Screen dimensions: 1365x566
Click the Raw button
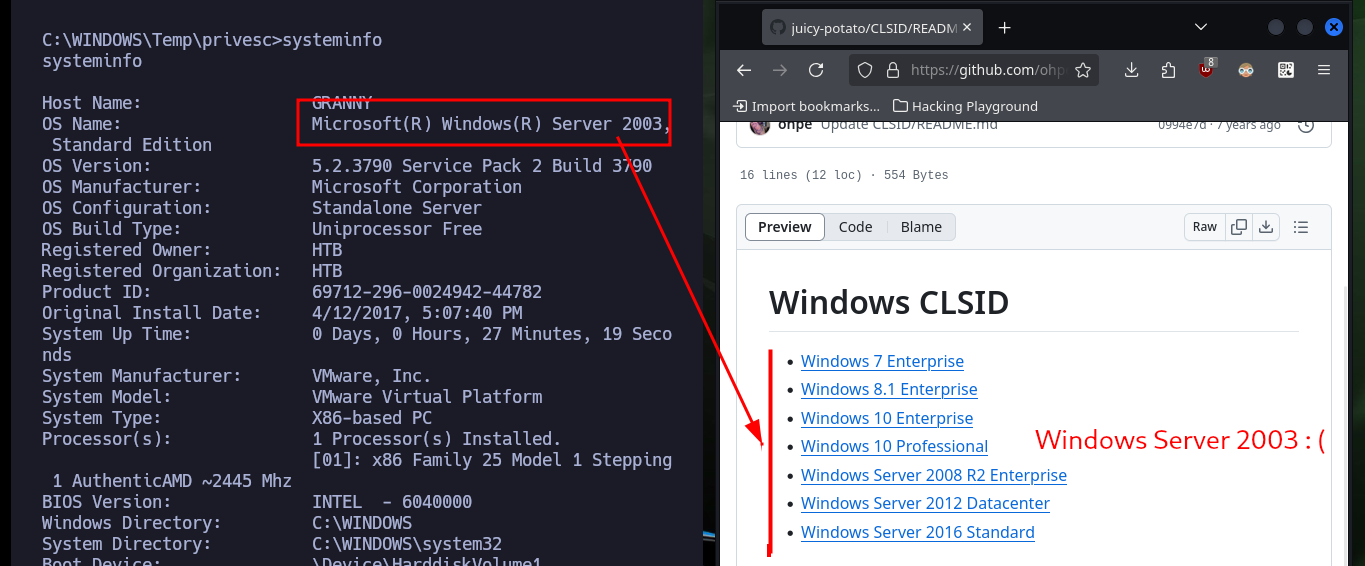click(1205, 227)
